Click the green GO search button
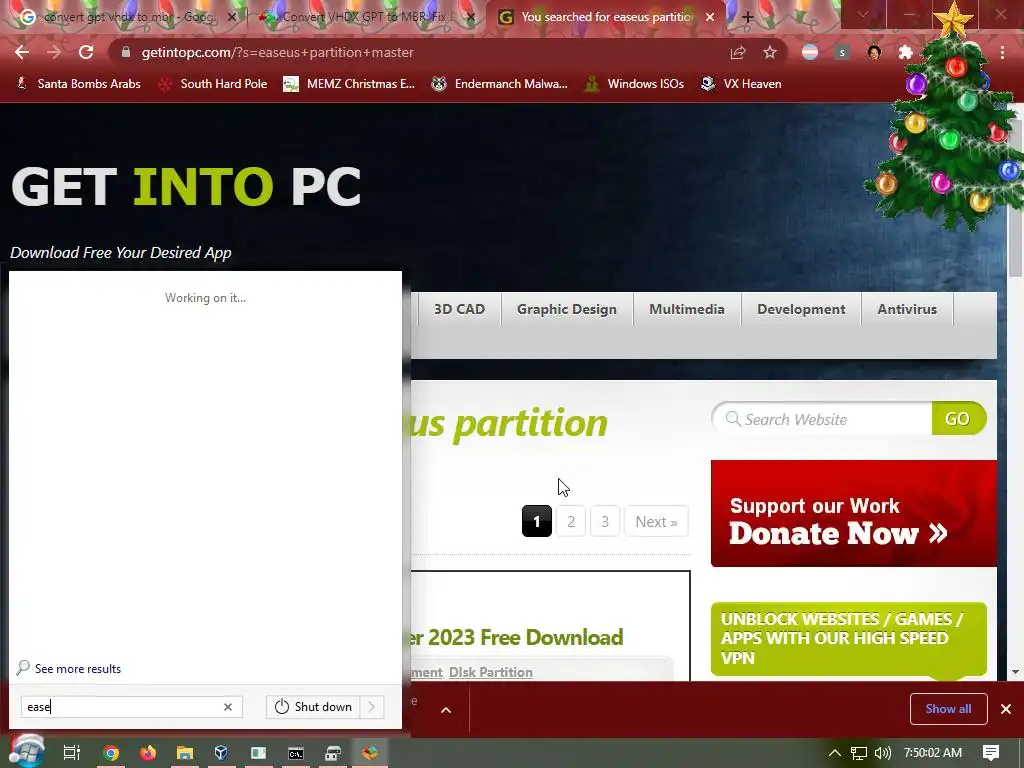The height and width of the screenshot is (768, 1024). pos(958,419)
